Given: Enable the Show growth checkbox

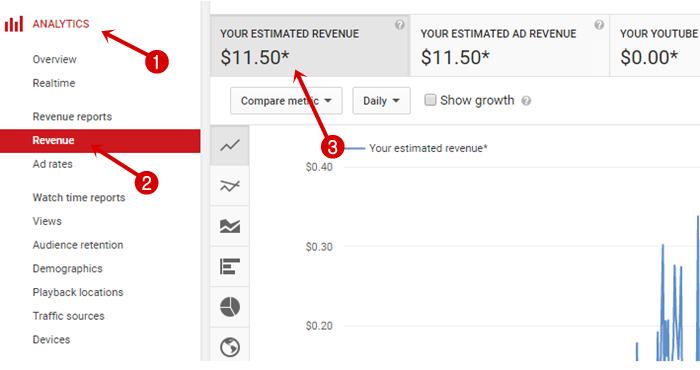Looking at the screenshot, I should pos(430,100).
